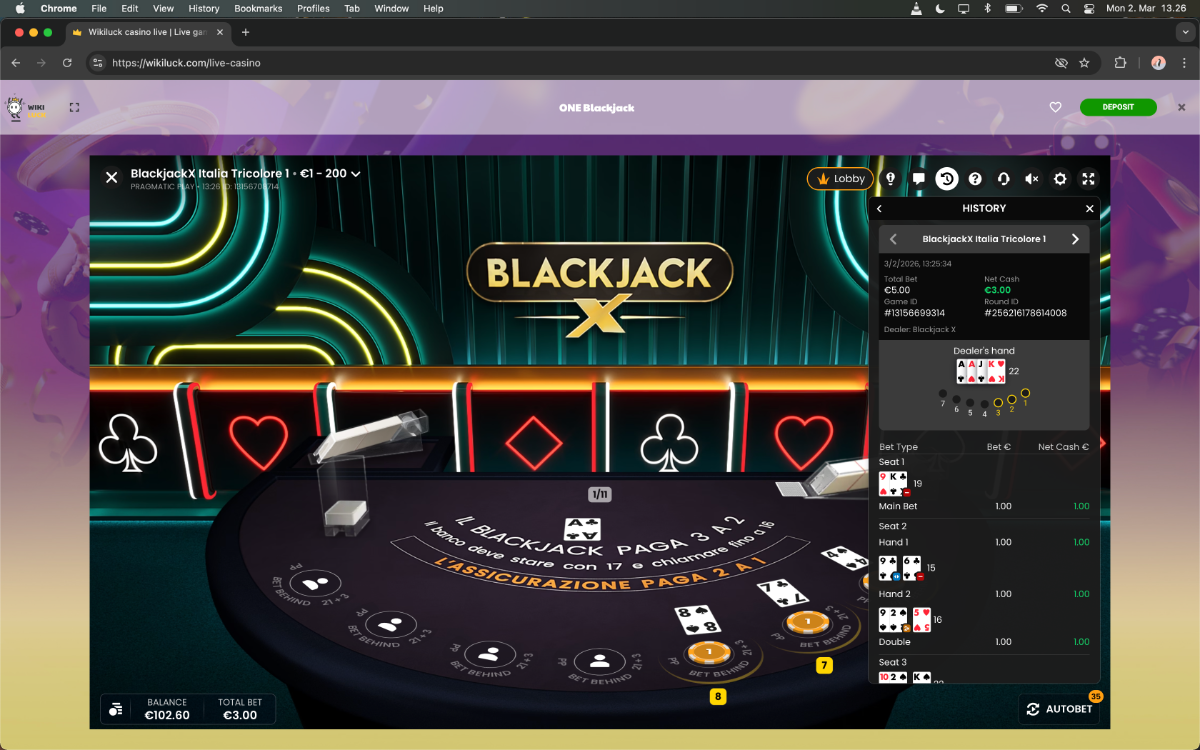The height and width of the screenshot is (750, 1200).
Task: Open the help question mark icon
Action: click(x=975, y=179)
